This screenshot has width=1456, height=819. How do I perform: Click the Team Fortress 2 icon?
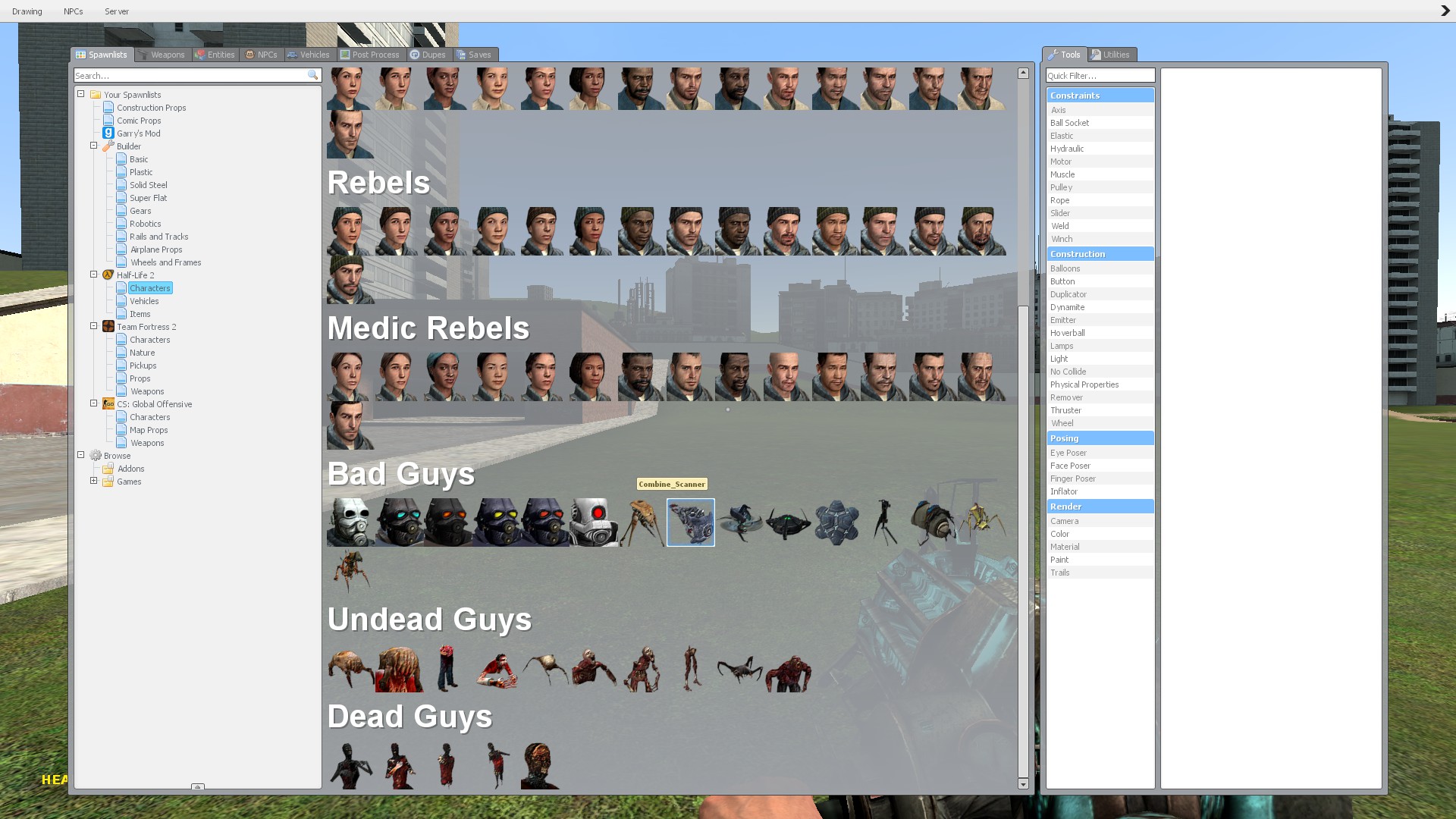tap(108, 327)
